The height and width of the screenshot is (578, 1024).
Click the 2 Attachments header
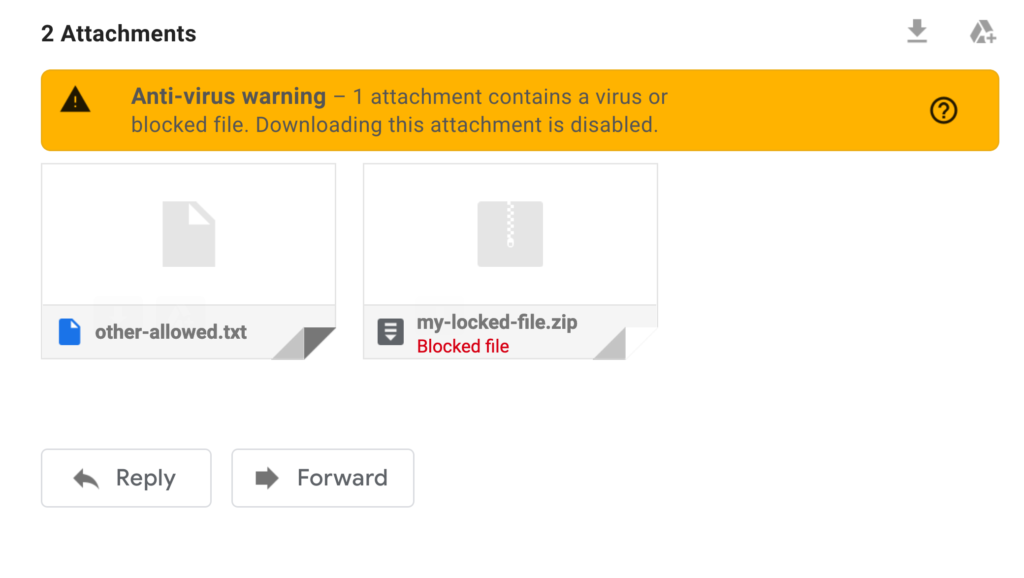[118, 33]
